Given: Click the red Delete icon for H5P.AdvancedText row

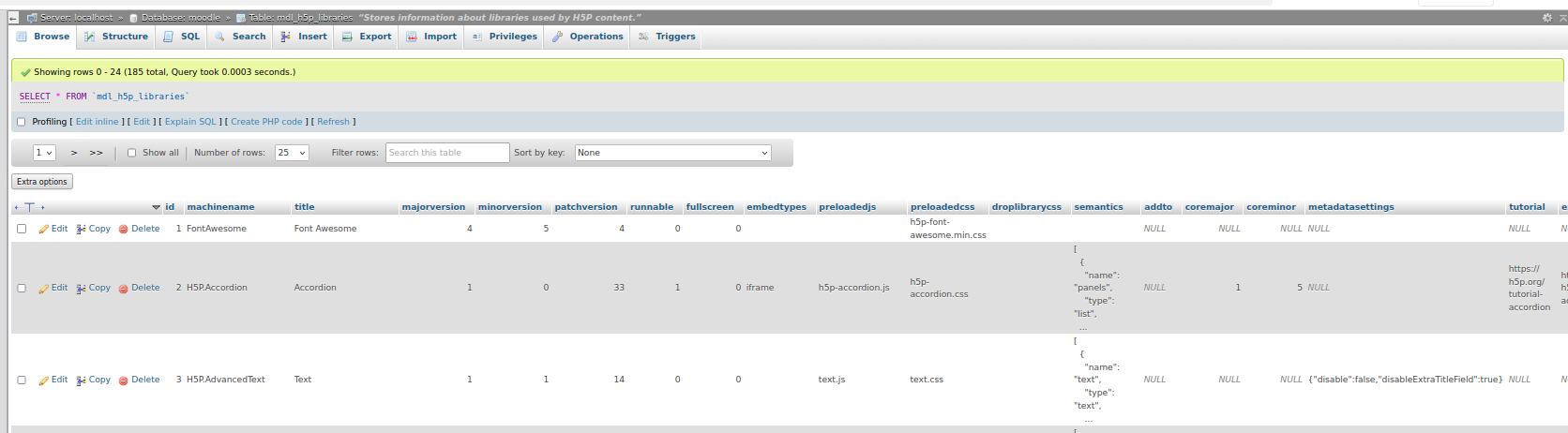Looking at the screenshot, I should pyautogui.click(x=123, y=381).
